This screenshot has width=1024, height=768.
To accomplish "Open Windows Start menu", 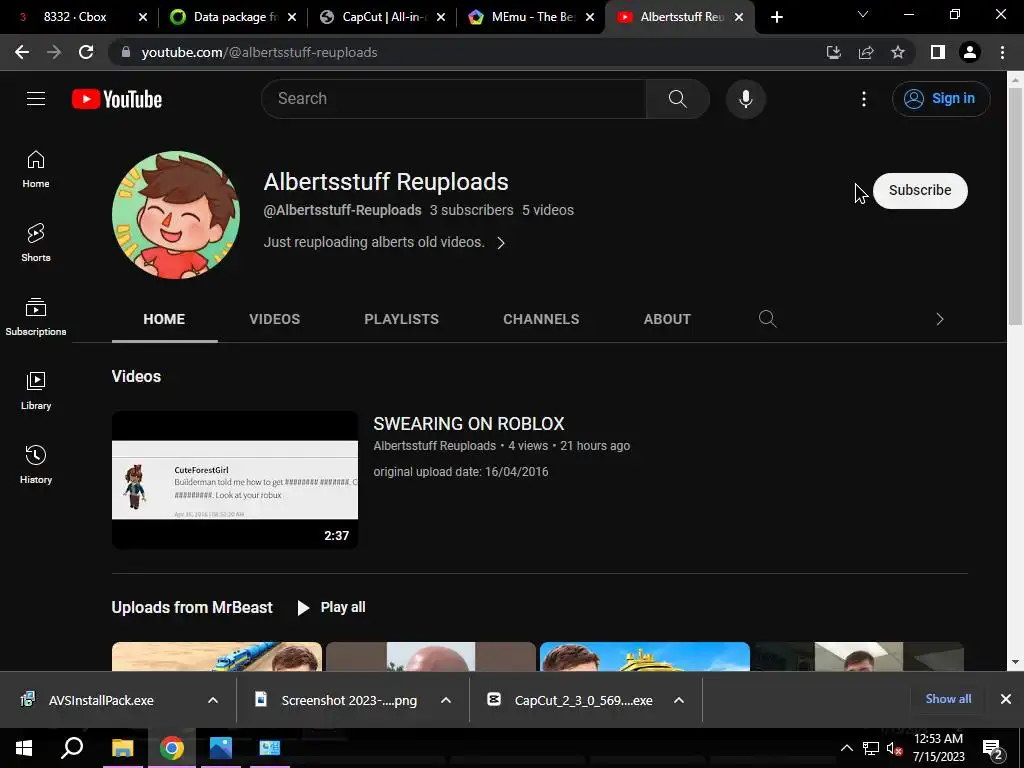I will pyautogui.click(x=24, y=748).
